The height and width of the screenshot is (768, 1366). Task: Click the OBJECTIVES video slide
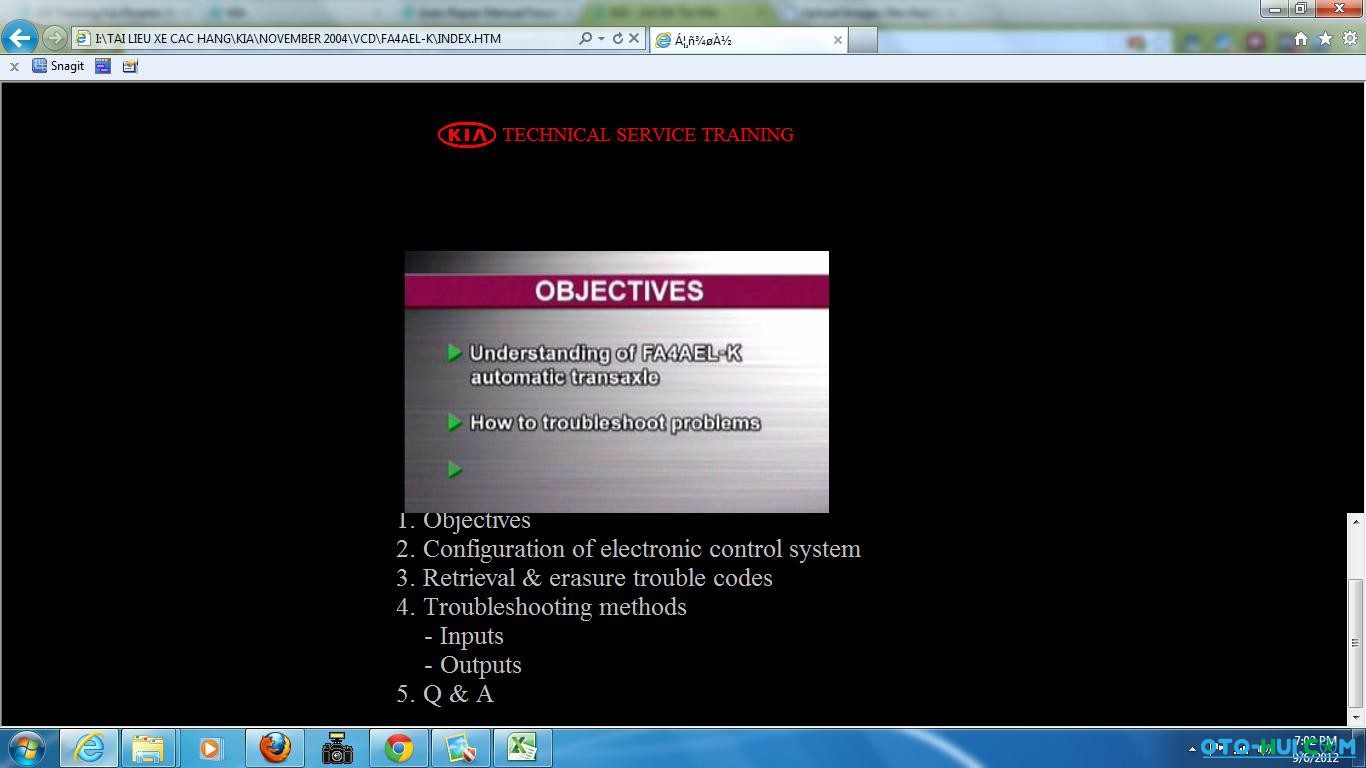(616, 382)
